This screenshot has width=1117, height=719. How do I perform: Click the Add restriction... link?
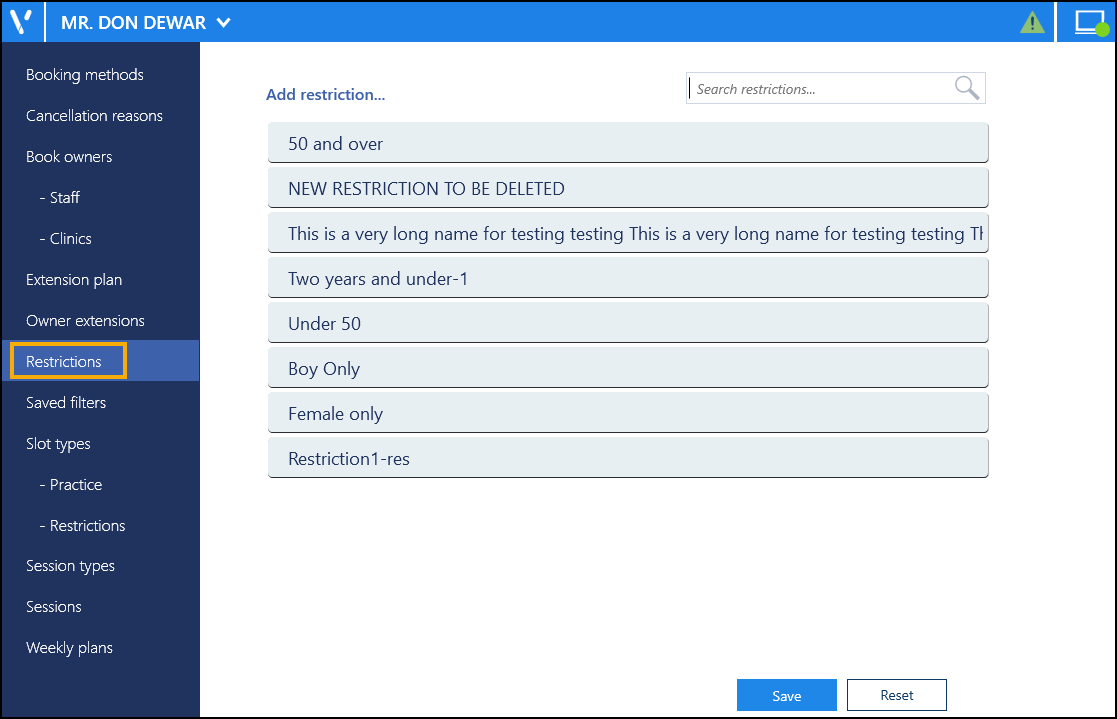(x=326, y=94)
